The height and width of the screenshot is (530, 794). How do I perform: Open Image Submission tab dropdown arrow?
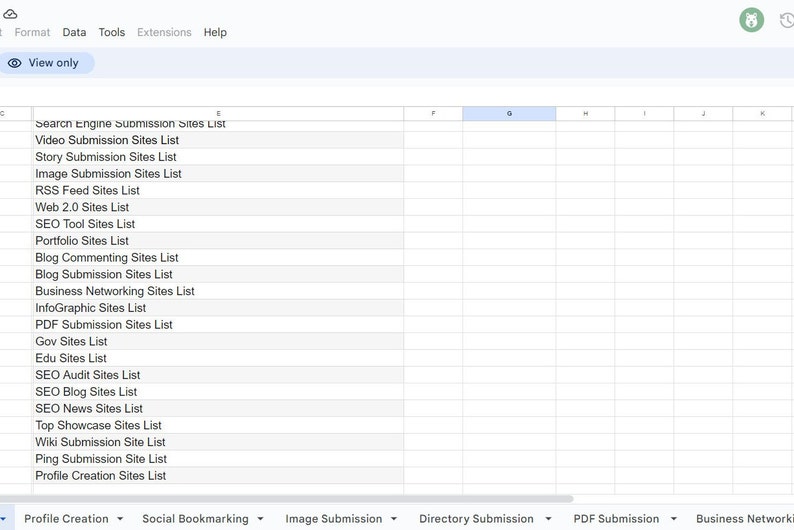coord(394,519)
